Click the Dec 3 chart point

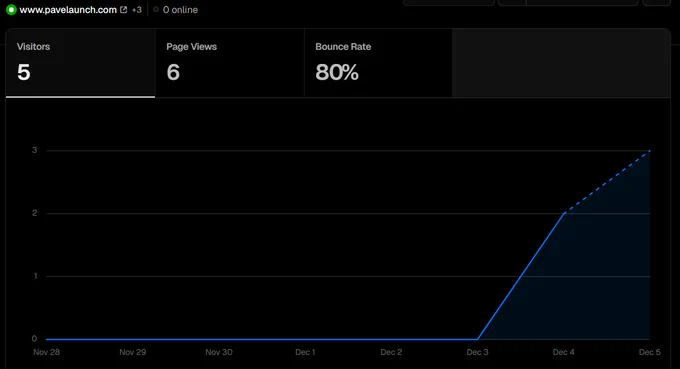(x=477, y=339)
